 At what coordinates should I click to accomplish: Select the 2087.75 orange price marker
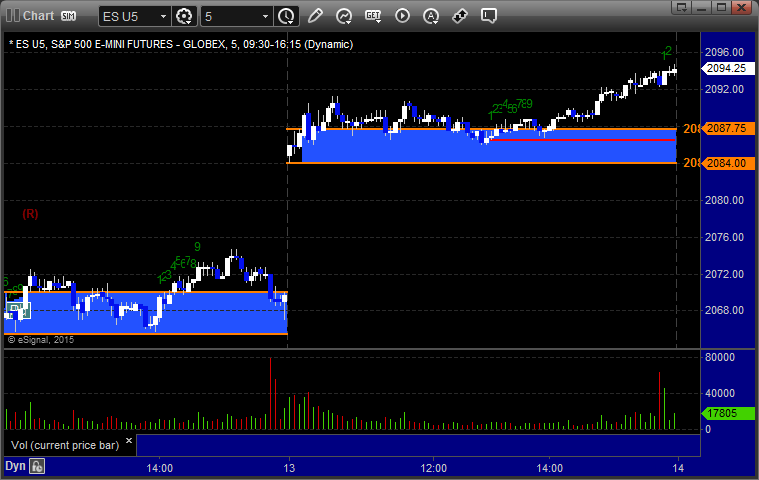[x=728, y=128]
